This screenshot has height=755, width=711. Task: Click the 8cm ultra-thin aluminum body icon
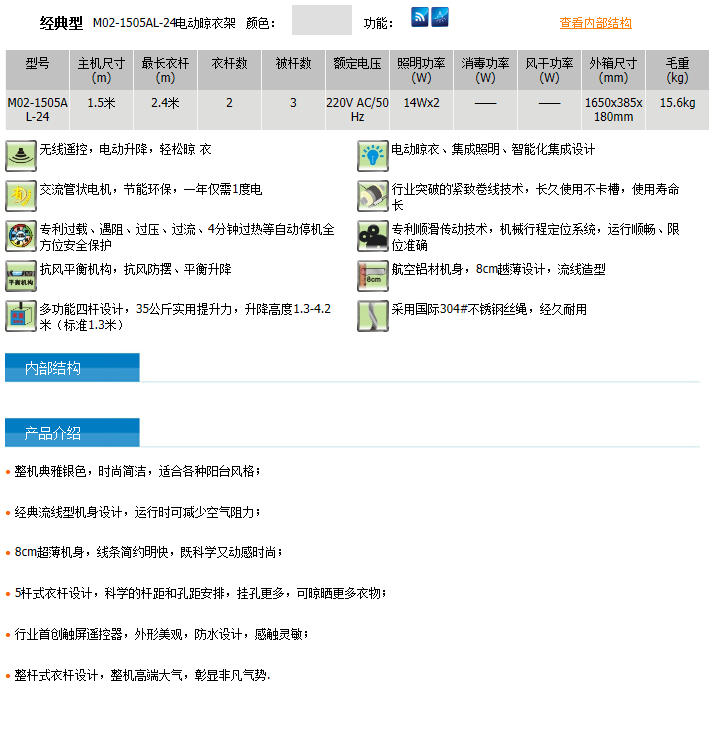(373, 275)
